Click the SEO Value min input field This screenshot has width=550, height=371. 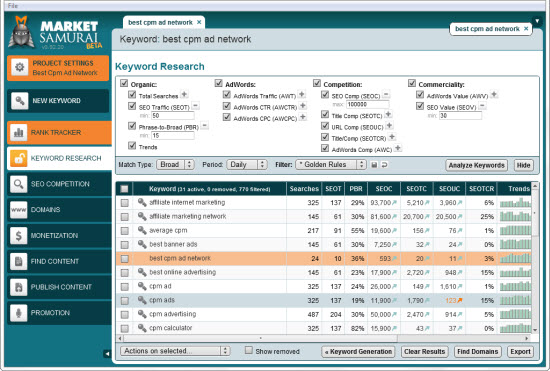(460, 116)
